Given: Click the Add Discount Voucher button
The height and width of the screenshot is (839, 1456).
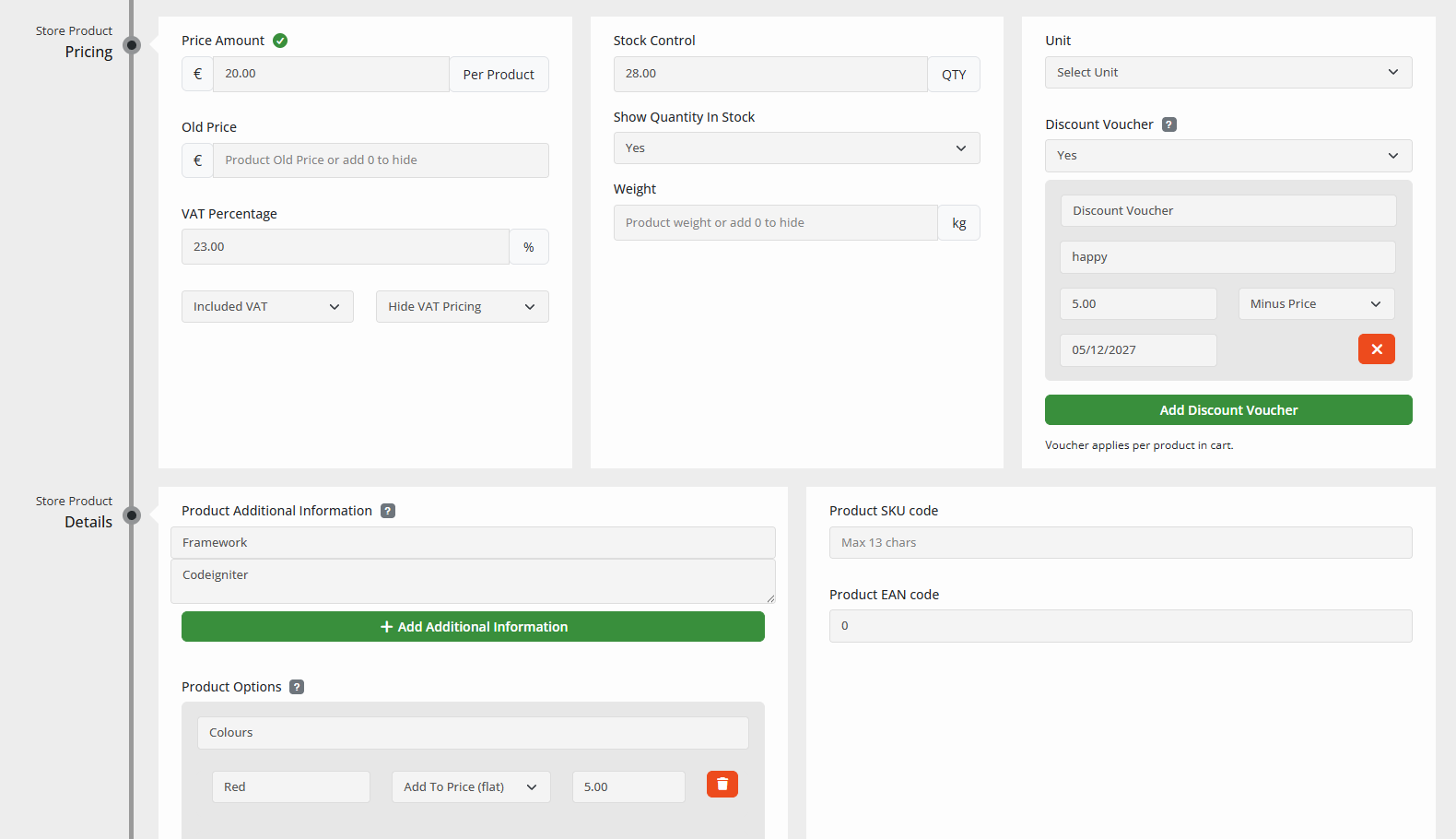Looking at the screenshot, I should pyautogui.click(x=1228, y=410).
